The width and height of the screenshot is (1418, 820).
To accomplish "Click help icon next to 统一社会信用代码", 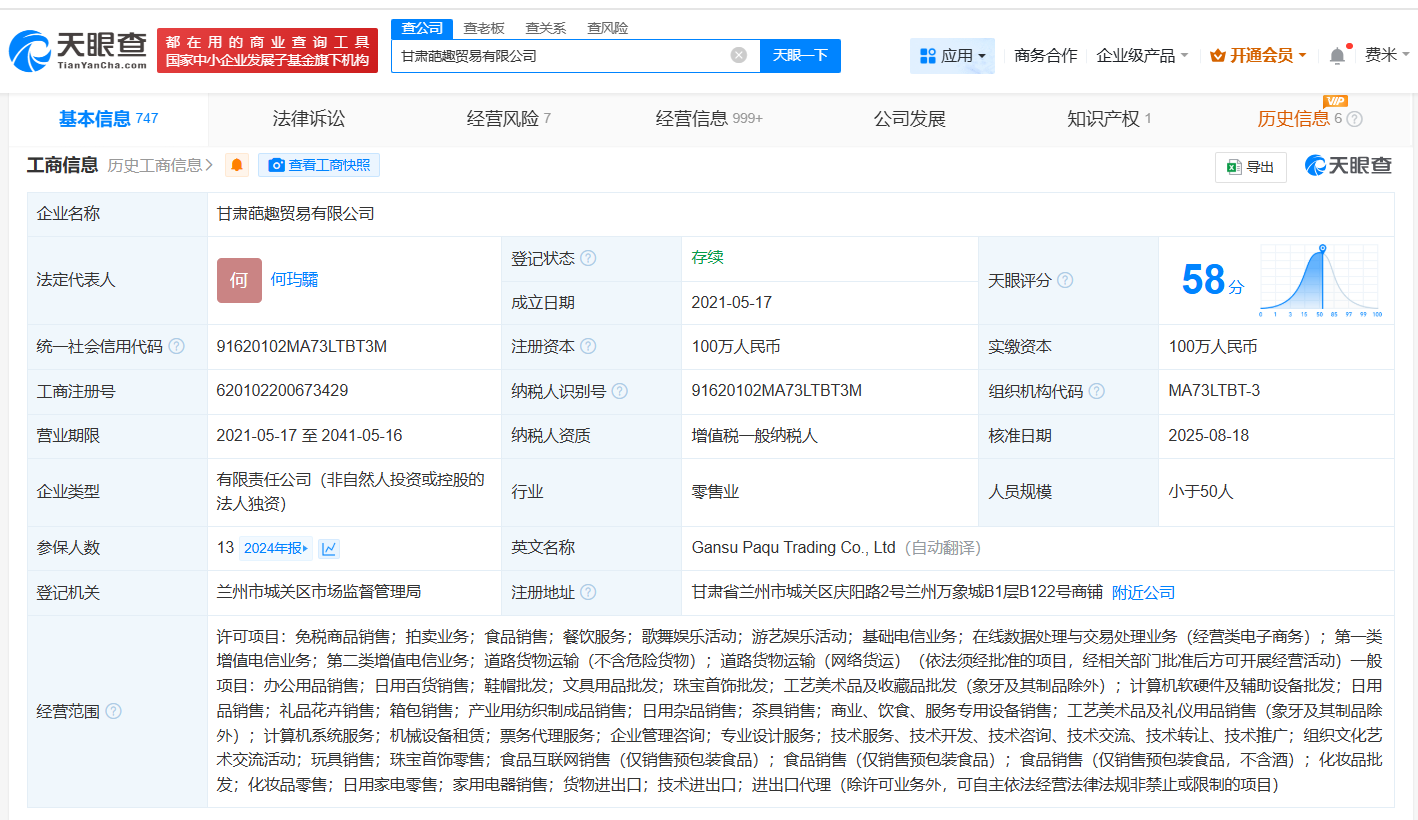I will (x=176, y=347).
